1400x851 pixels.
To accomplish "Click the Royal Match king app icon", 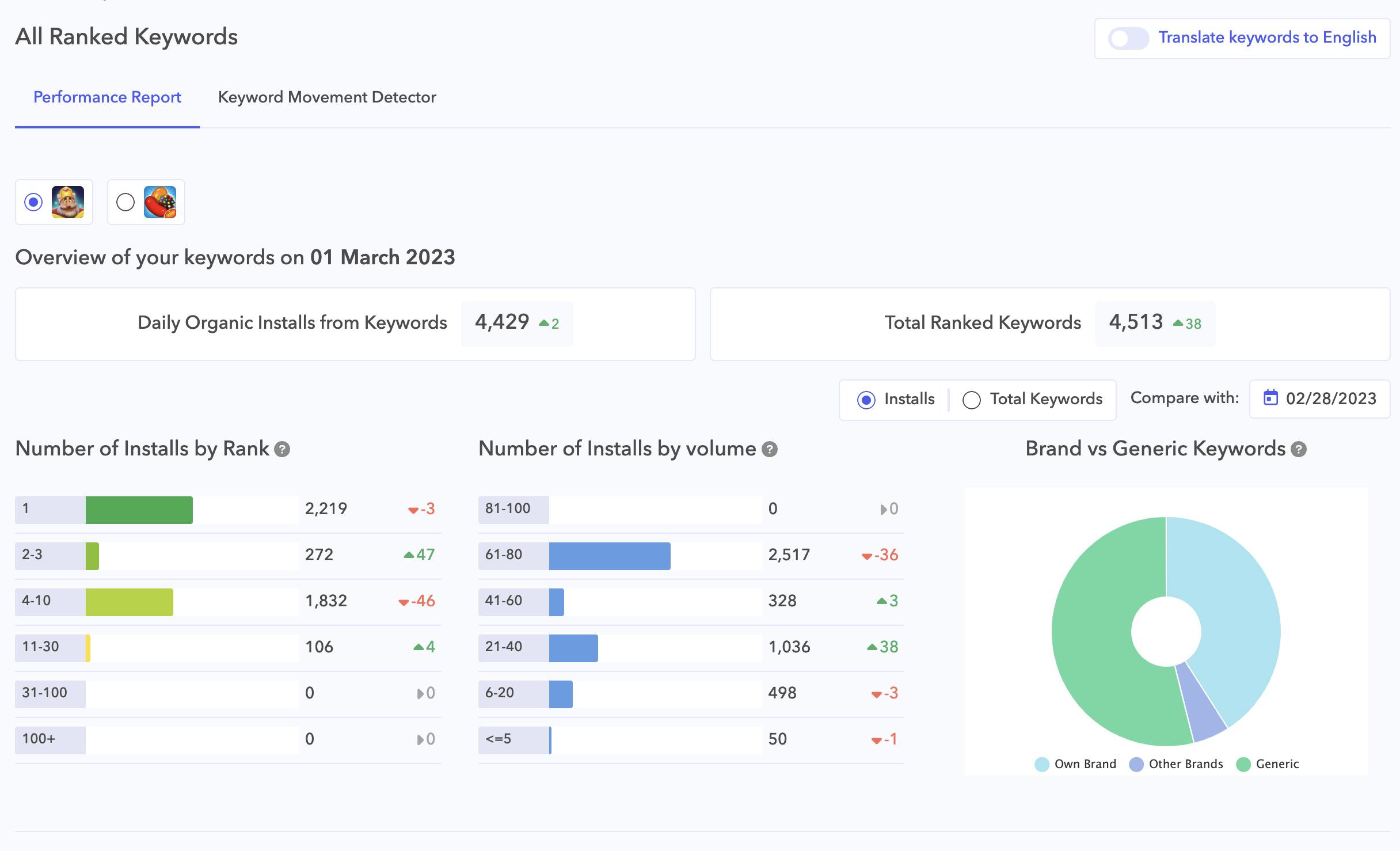I will point(68,202).
